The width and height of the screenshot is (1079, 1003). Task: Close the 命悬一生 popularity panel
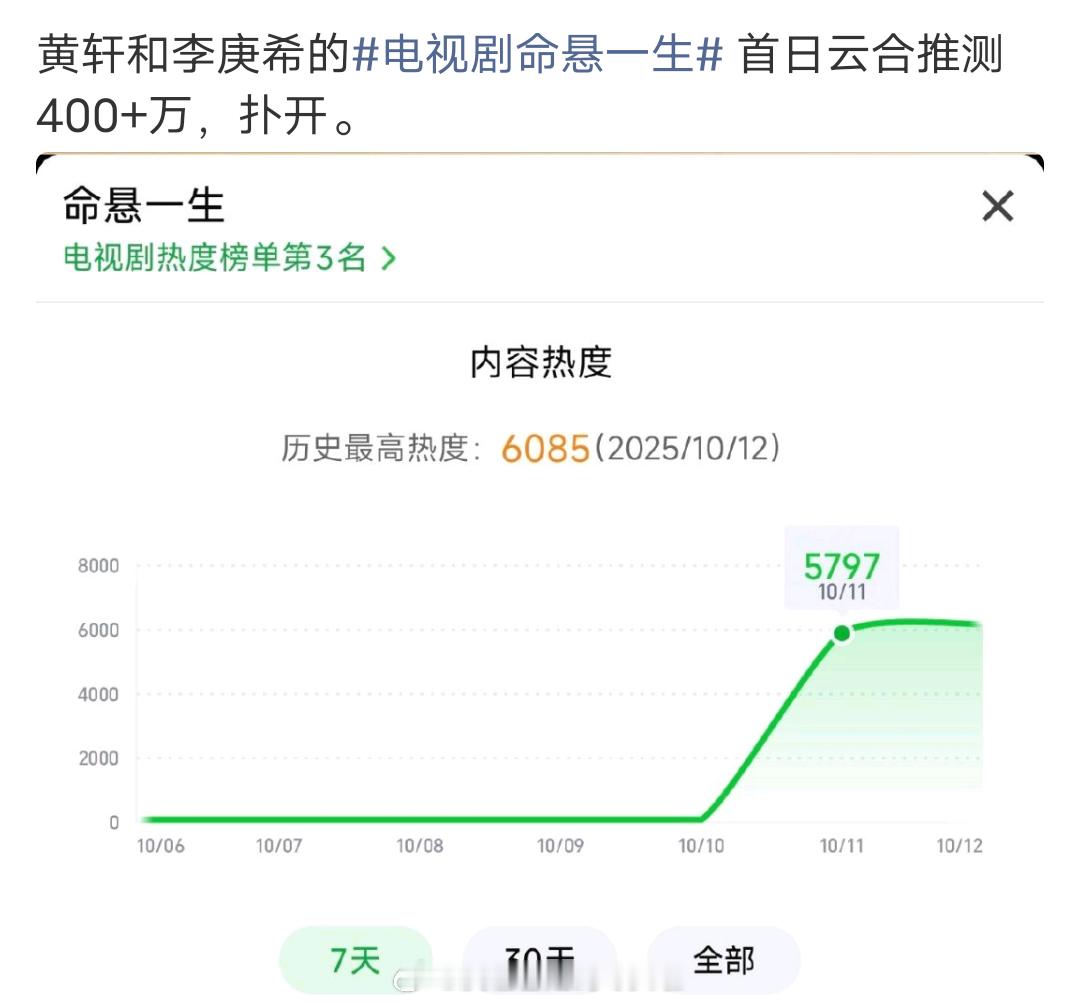997,206
